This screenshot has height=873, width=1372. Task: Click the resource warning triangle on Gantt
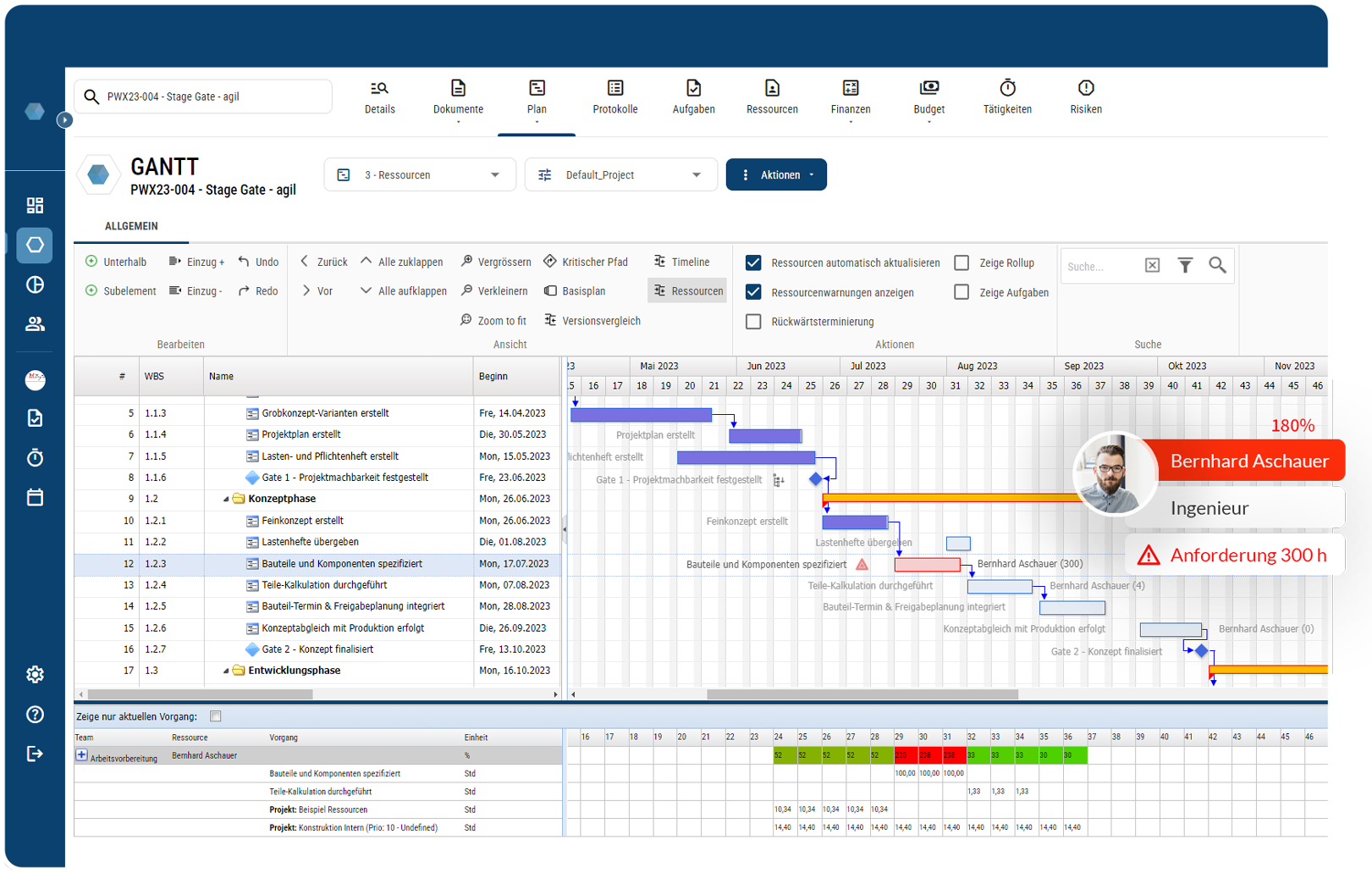862,564
